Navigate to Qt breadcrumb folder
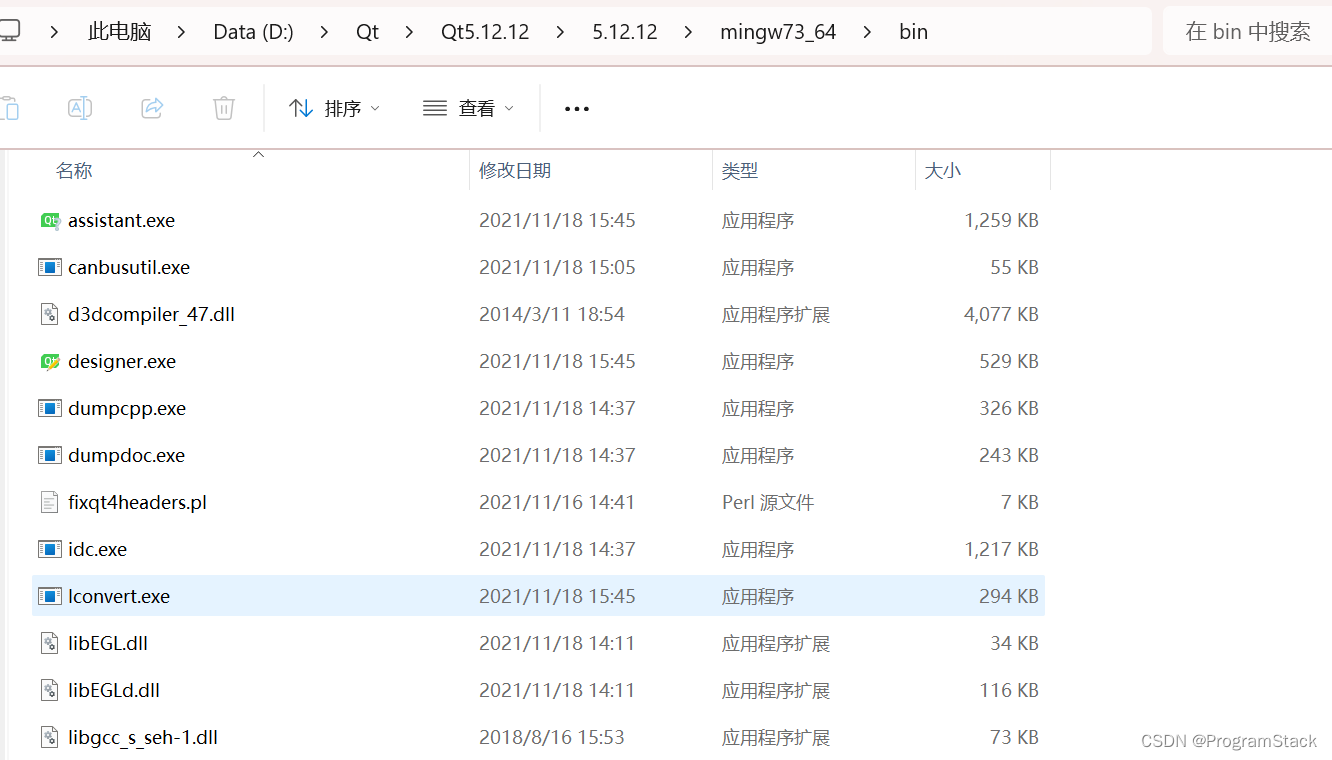The width and height of the screenshot is (1332, 760). (367, 32)
